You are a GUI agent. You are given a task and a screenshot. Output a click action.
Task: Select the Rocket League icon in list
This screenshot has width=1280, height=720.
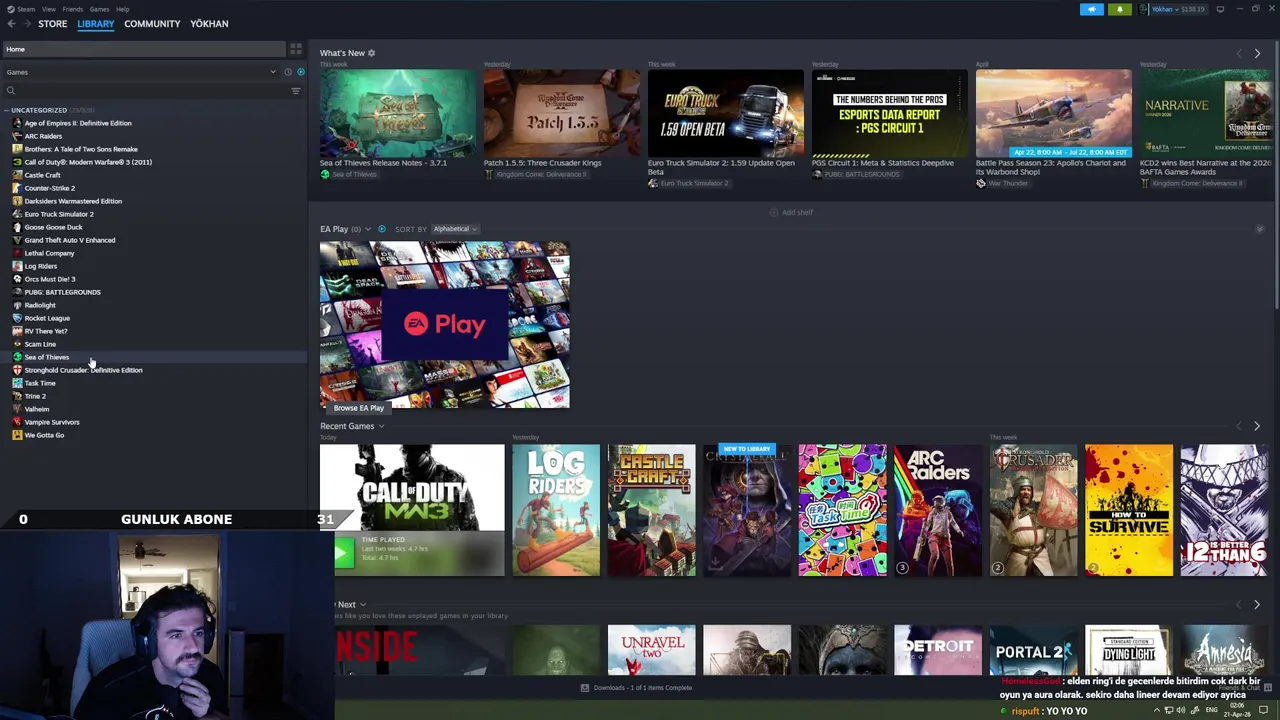click(x=17, y=318)
